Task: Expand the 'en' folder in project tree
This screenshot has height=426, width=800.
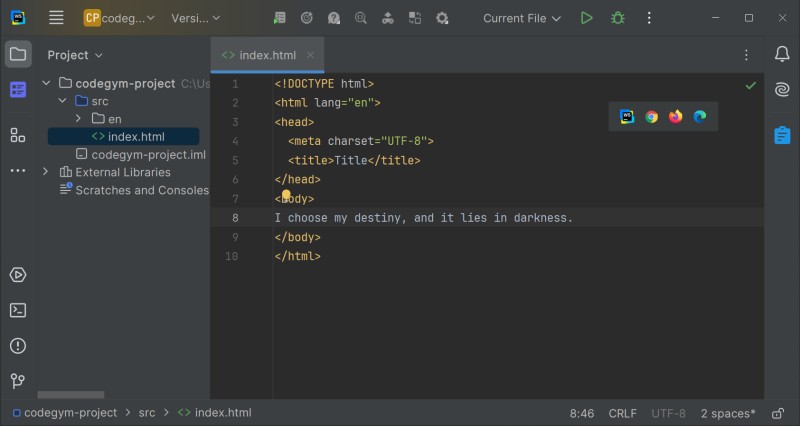Action: (79, 119)
